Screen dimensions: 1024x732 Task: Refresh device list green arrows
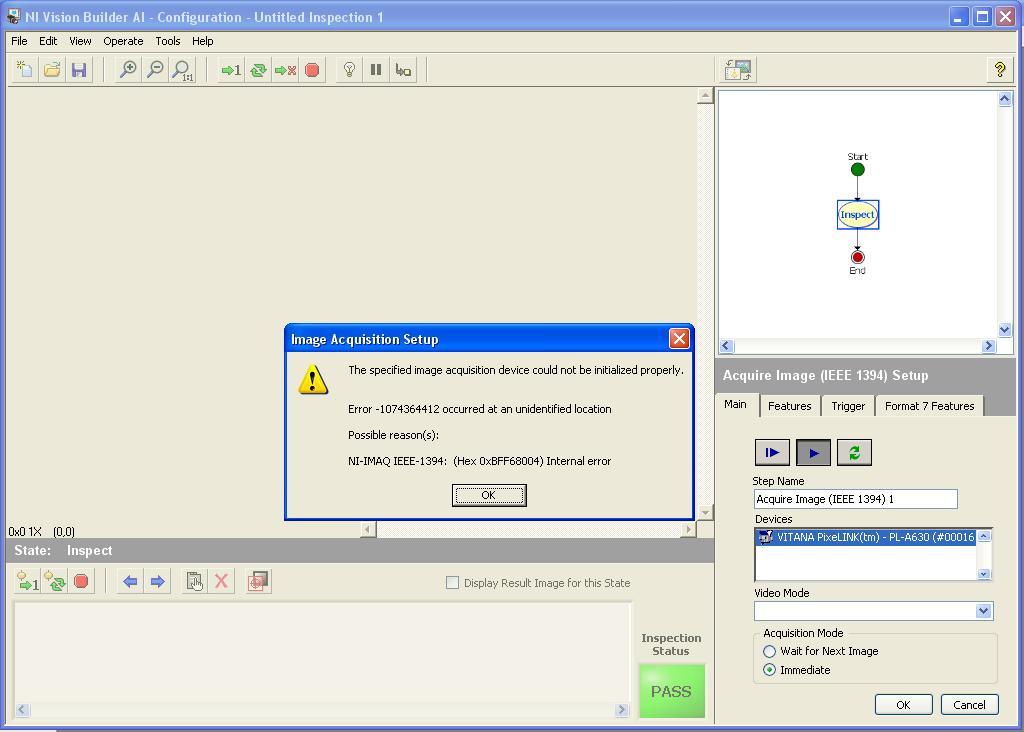point(854,453)
